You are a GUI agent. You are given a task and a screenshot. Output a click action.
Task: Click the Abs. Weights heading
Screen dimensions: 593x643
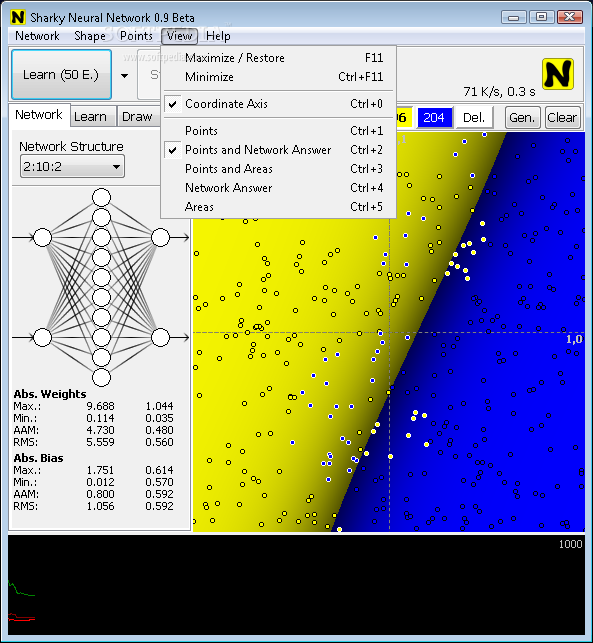point(50,394)
